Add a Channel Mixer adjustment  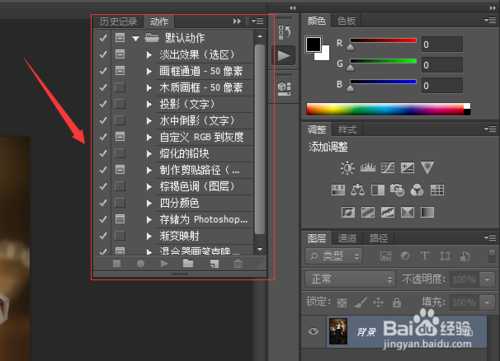[x=417, y=190]
